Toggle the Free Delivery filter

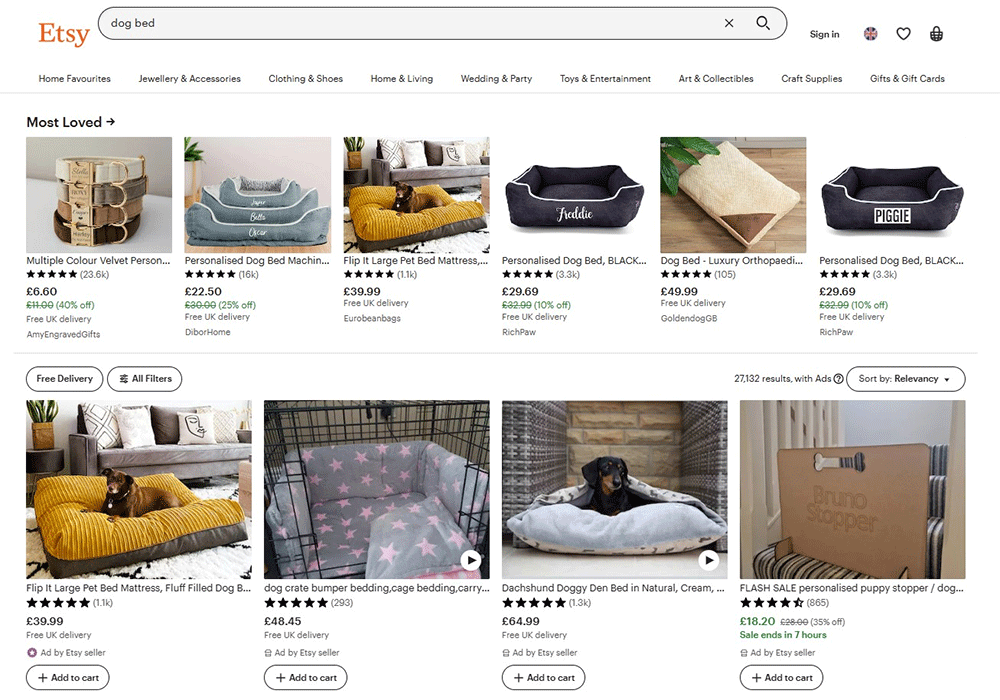(64, 379)
